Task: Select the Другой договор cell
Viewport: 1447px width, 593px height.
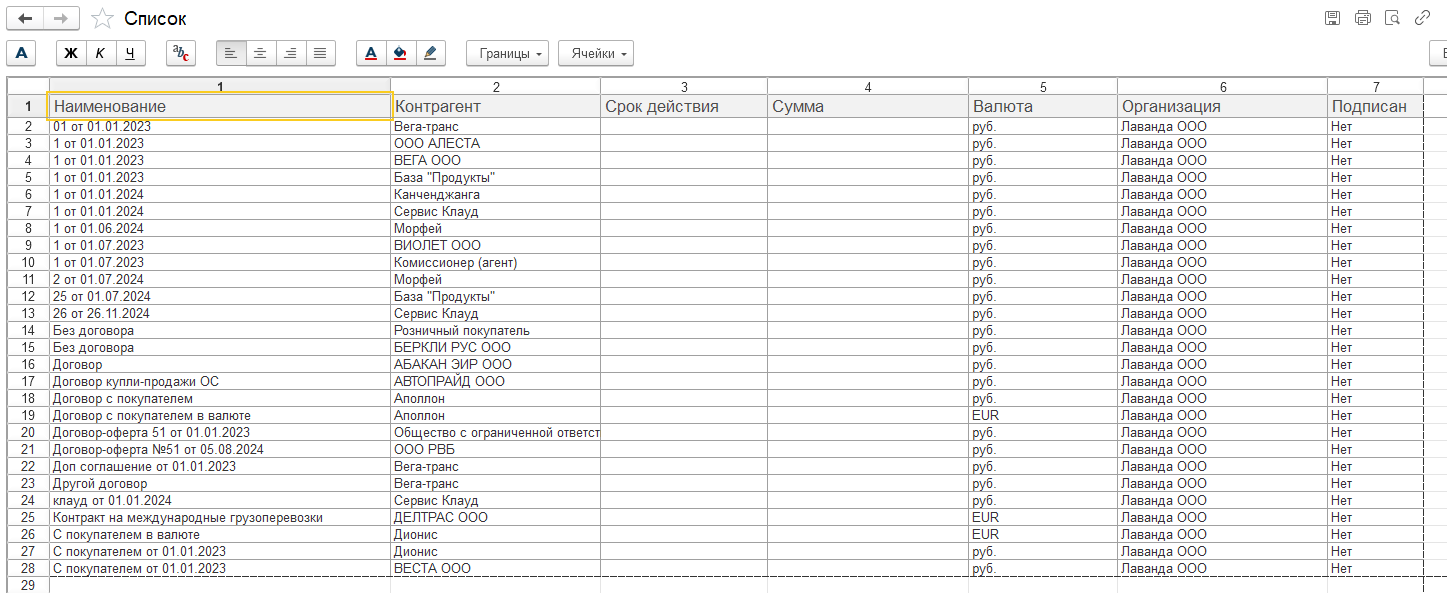Action: (x=219, y=484)
